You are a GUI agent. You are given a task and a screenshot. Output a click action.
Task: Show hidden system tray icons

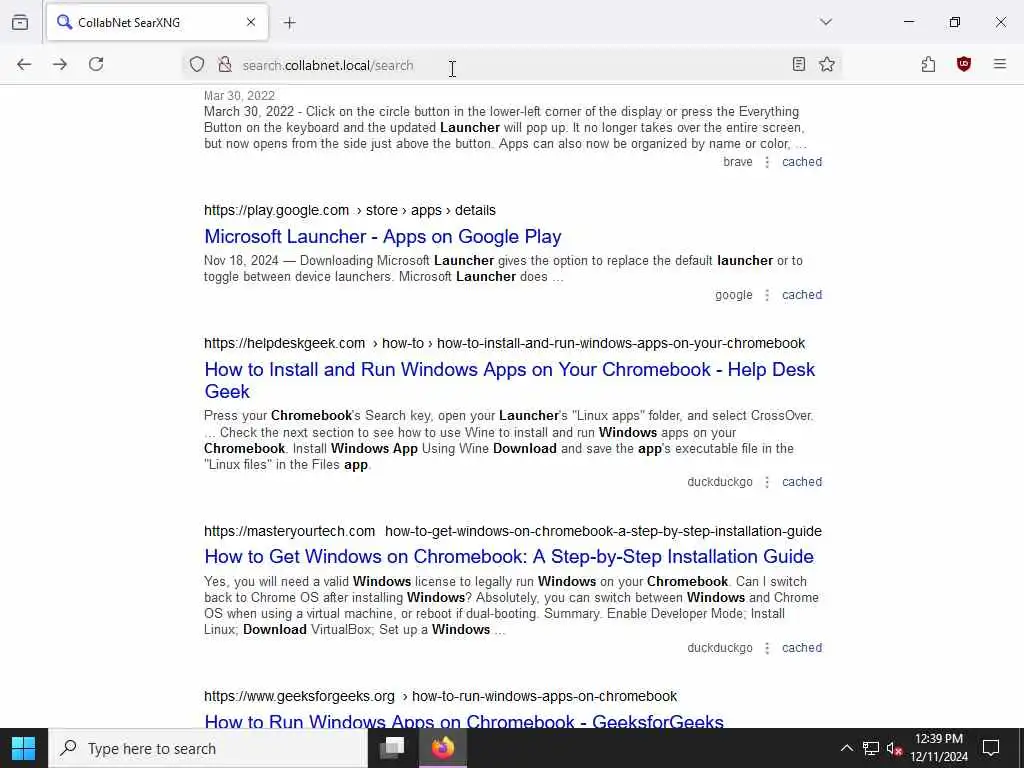pos(846,748)
